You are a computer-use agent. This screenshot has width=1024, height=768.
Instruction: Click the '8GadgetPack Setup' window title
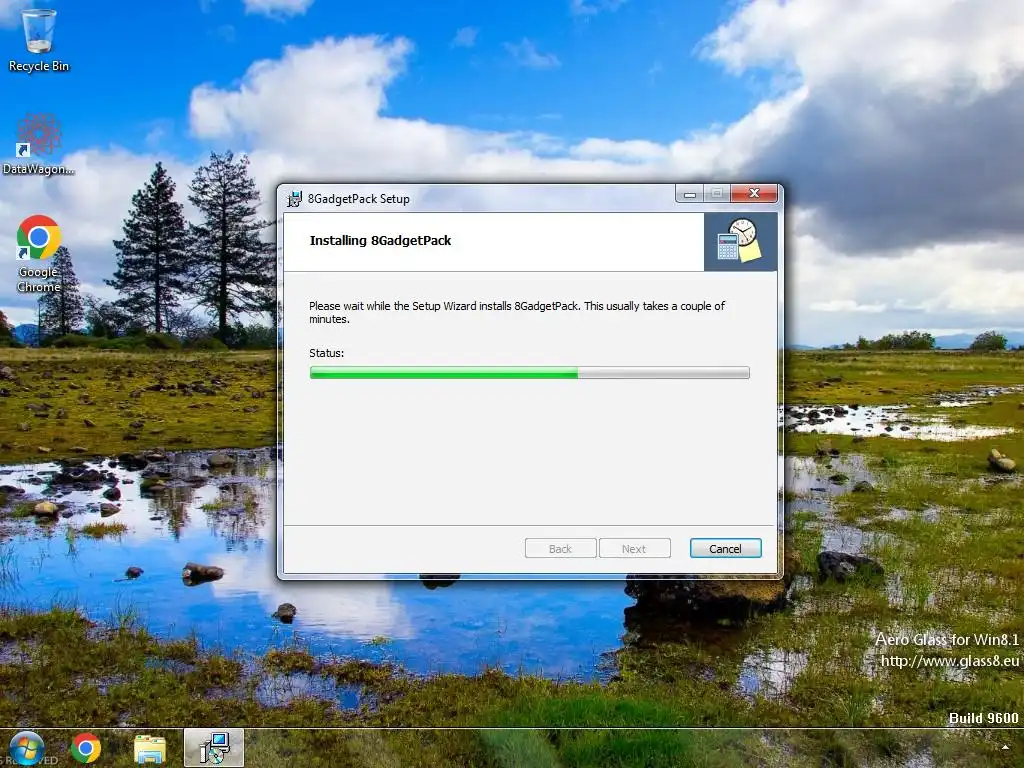click(x=359, y=199)
